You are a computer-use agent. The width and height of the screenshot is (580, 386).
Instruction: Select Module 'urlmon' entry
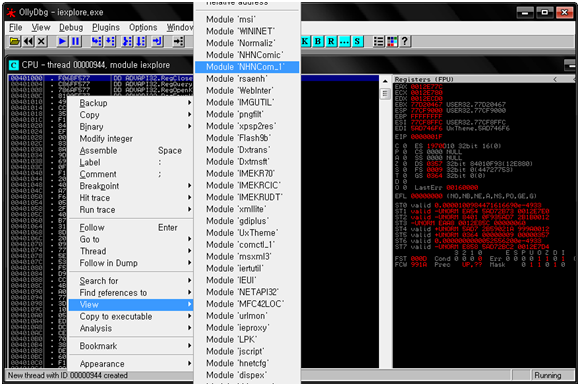click(247, 316)
